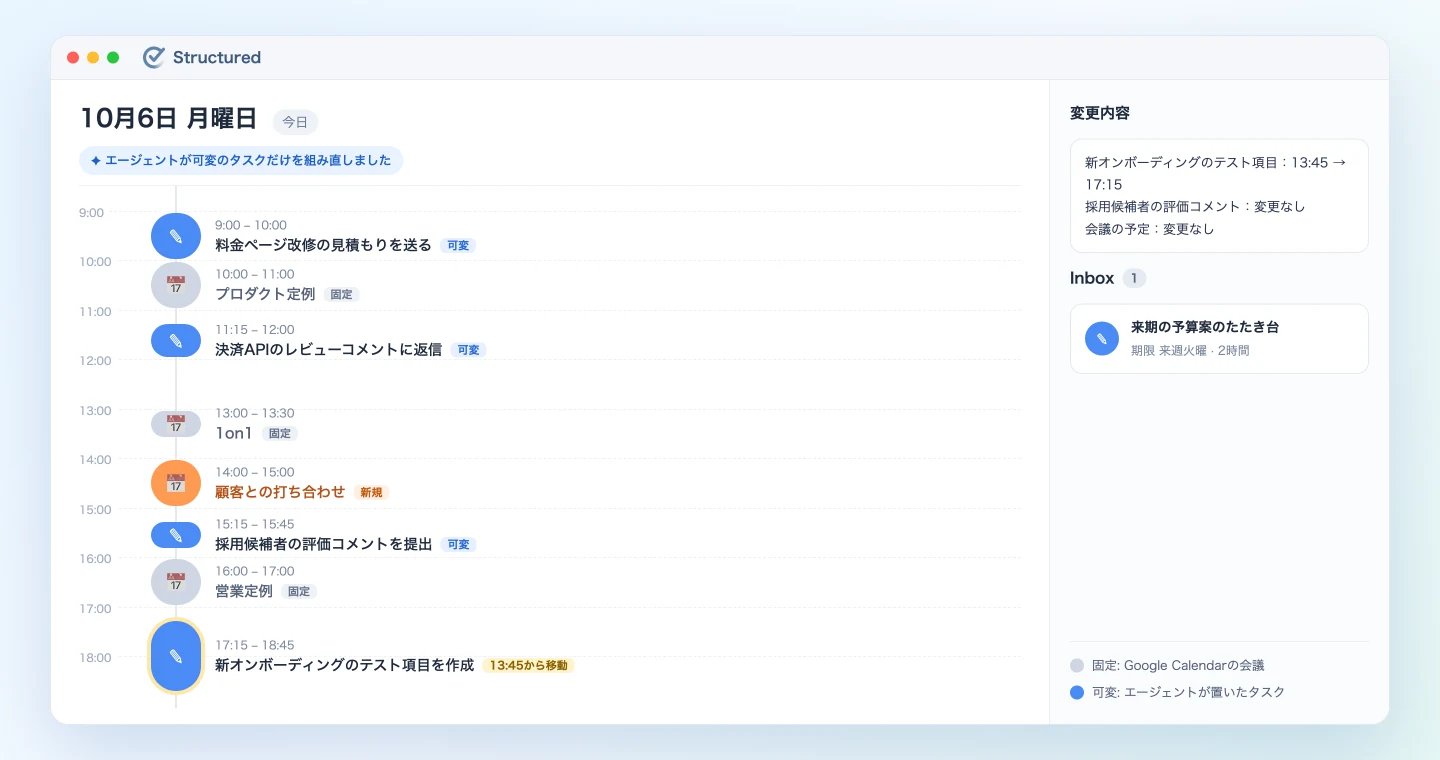Click the 13:45から移動 badge
The height and width of the screenshot is (760, 1440).
(528, 665)
